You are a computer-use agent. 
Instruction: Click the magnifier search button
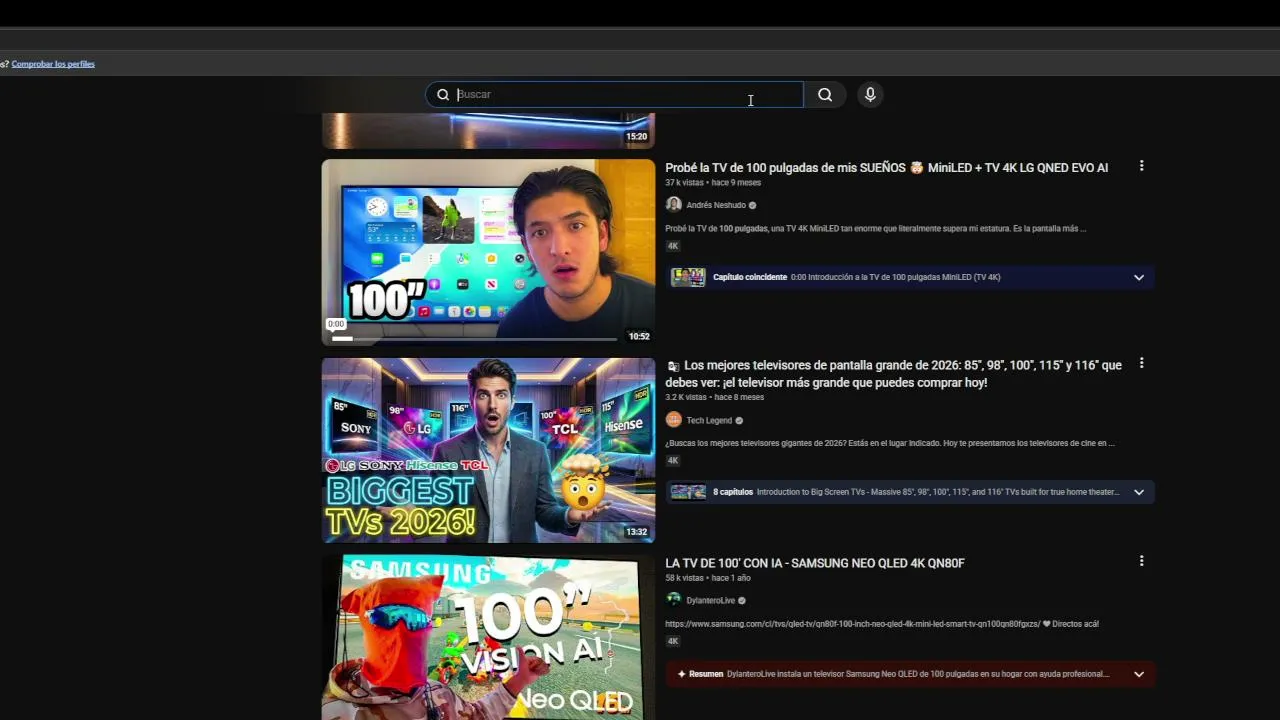pos(825,94)
